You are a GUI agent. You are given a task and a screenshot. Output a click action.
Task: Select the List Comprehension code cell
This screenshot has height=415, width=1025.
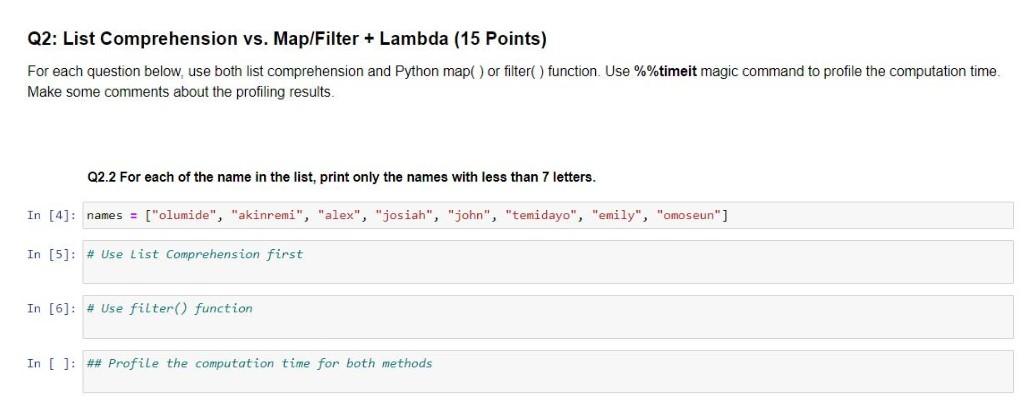coord(548,262)
